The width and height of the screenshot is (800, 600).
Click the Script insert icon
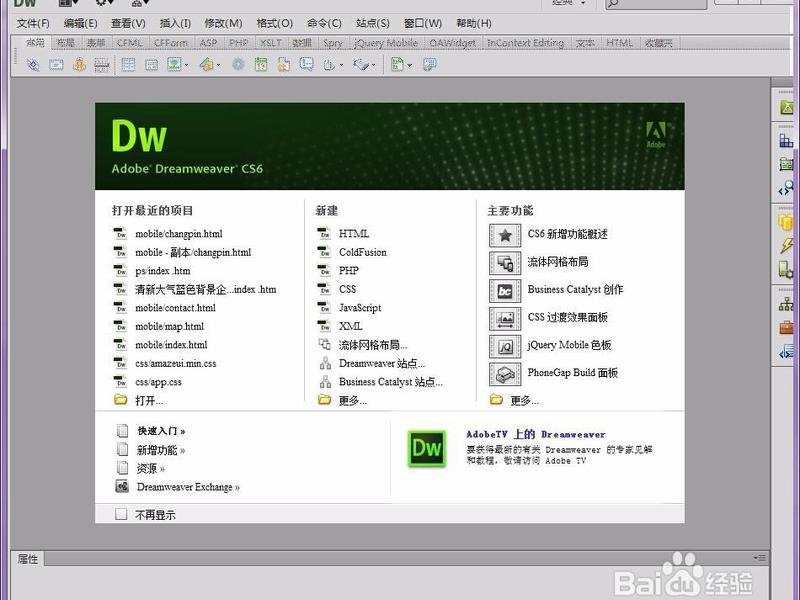pos(361,65)
